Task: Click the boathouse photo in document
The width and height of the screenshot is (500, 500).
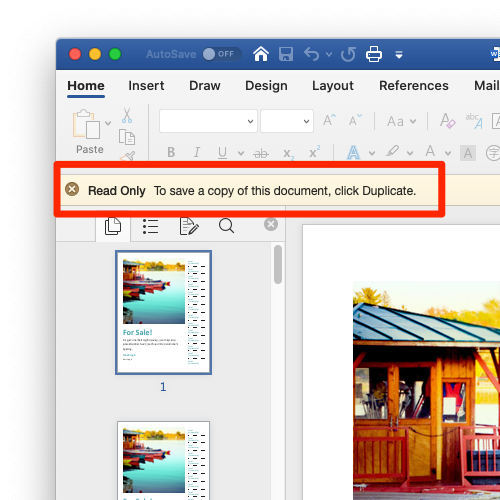Action: [427, 390]
